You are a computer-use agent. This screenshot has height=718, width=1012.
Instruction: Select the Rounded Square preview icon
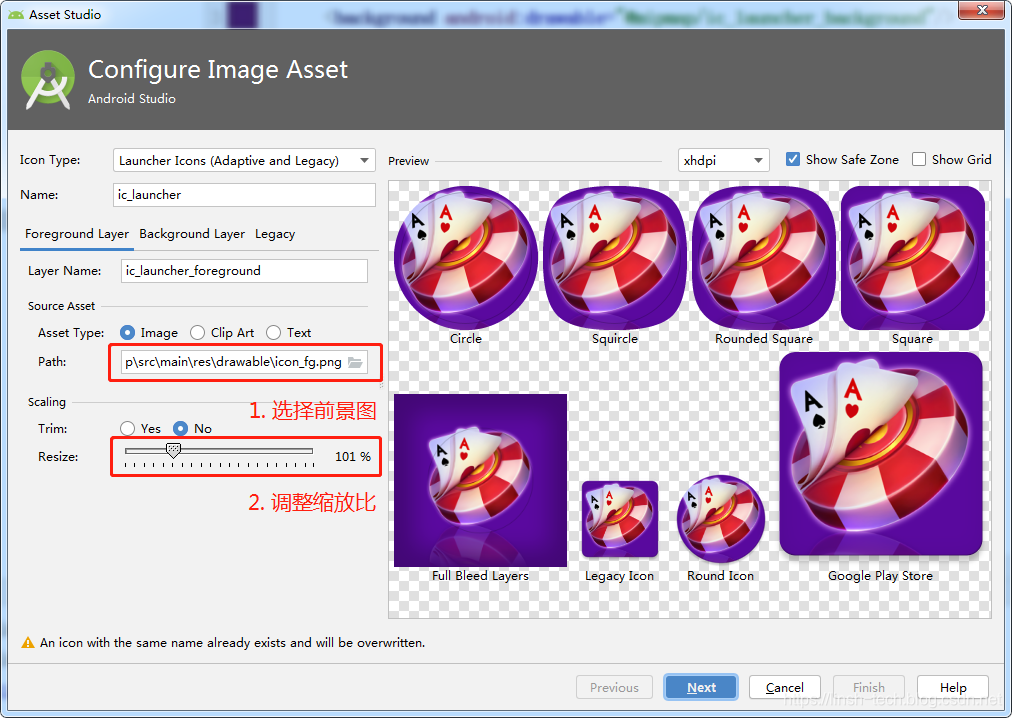point(764,258)
